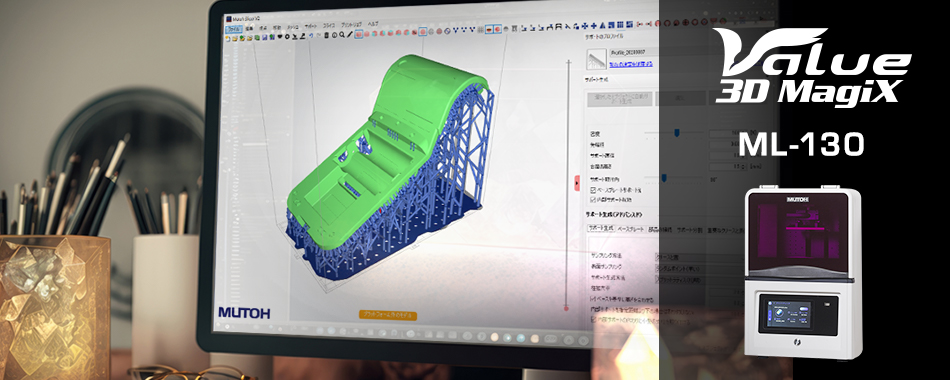Select the pen measure tool icon
The width and height of the screenshot is (950, 380).
350,34
